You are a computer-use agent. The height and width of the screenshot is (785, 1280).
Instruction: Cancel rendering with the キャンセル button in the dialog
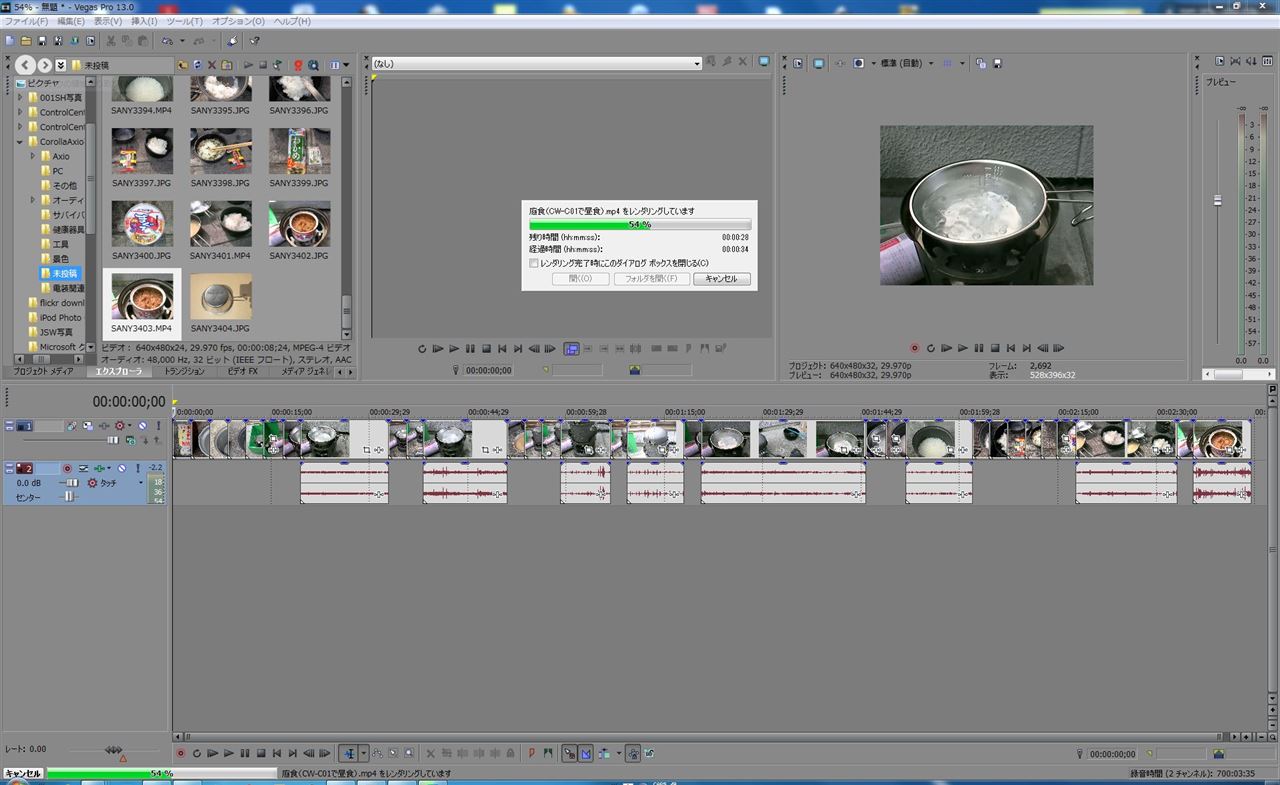(x=721, y=279)
